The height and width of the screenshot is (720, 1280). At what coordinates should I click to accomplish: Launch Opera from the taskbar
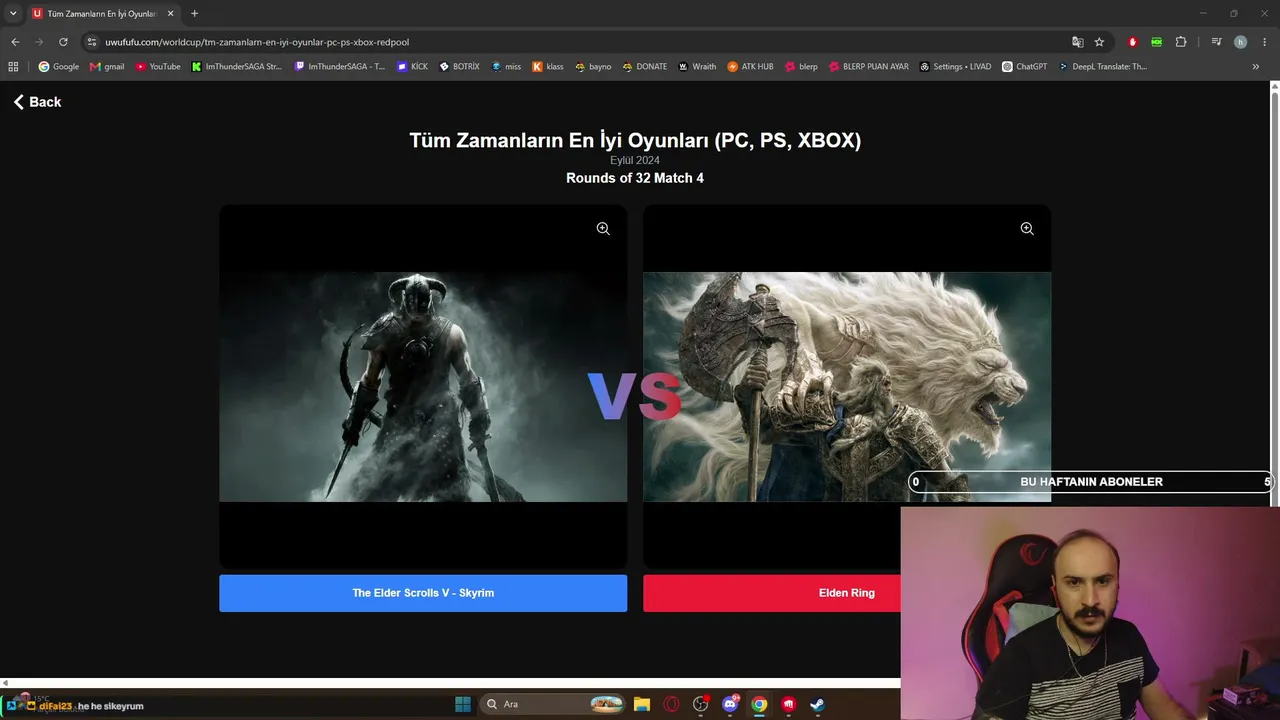pyautogui.click(x=671, y=704)
